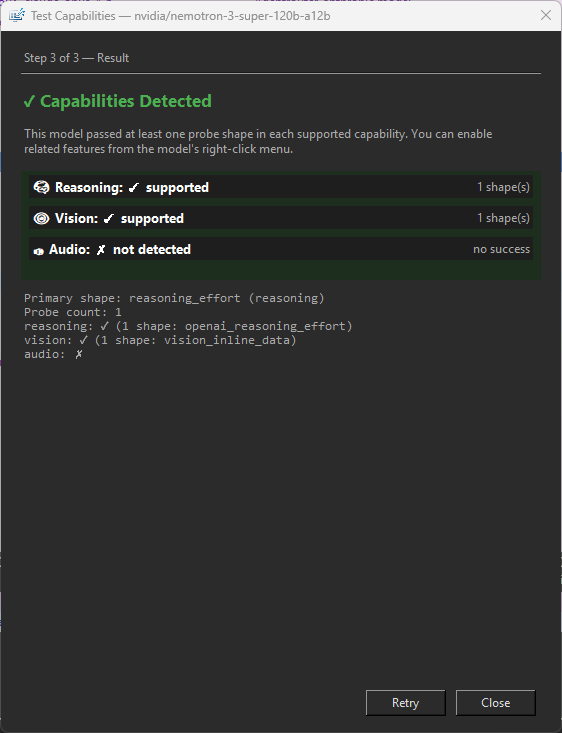Select the Vision supported row
The height and width of the screenshot is (733, 562).
pos(281,218)
